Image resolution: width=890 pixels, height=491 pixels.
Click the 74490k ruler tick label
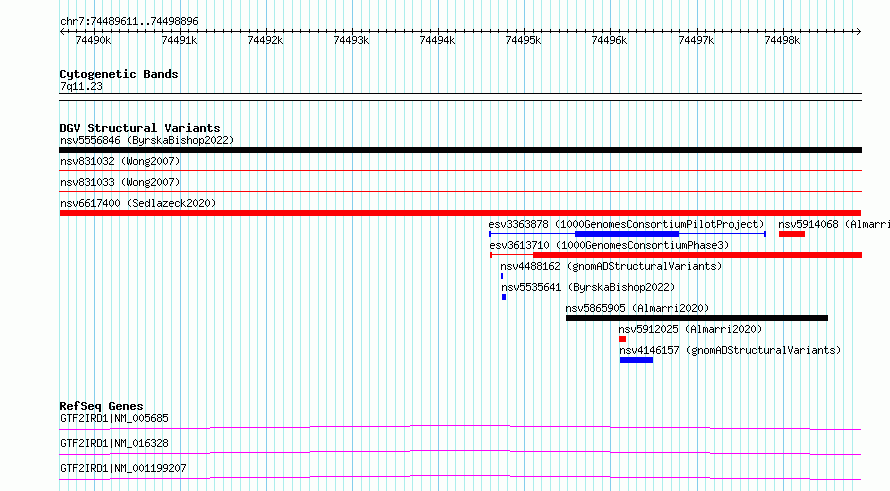click(93, 40)
